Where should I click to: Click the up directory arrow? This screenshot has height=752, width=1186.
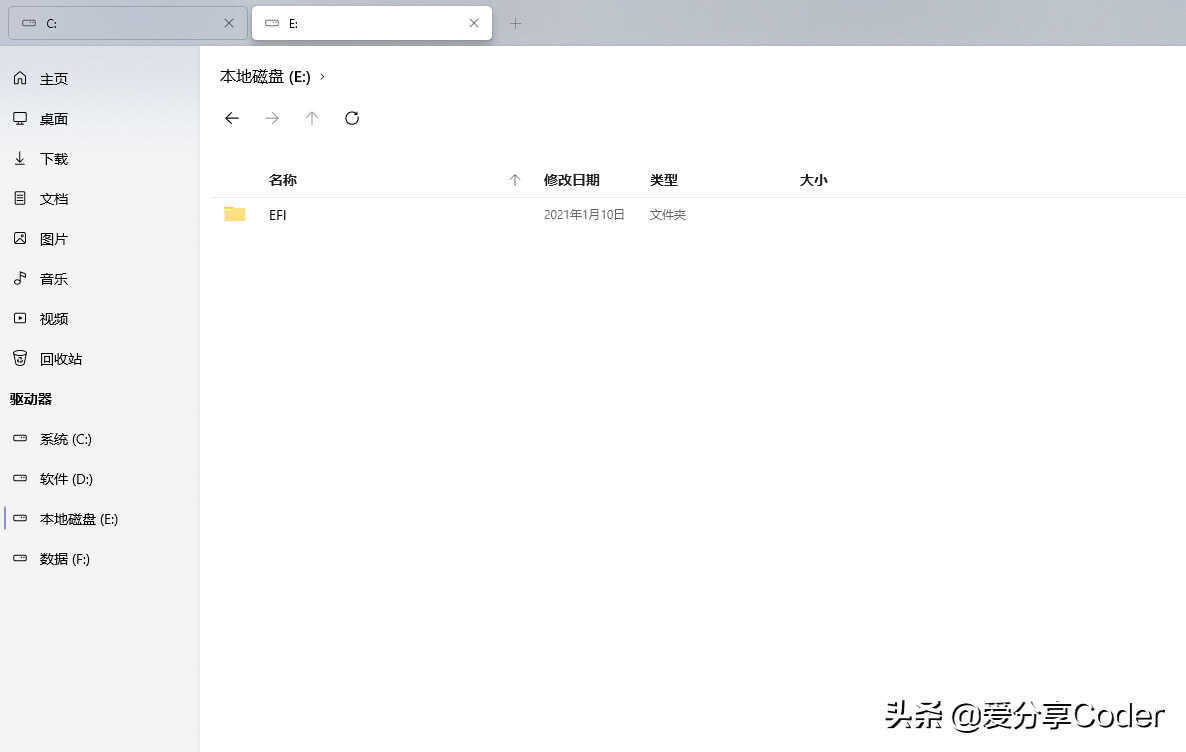point(312,118)
